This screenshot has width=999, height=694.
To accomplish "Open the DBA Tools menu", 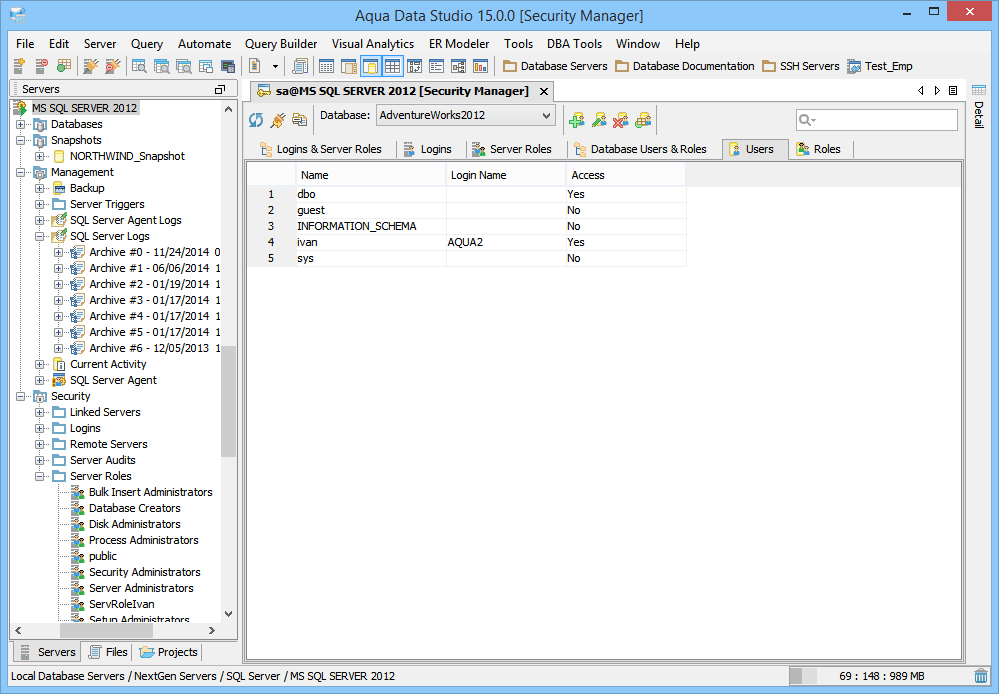I will pos(574,43).
